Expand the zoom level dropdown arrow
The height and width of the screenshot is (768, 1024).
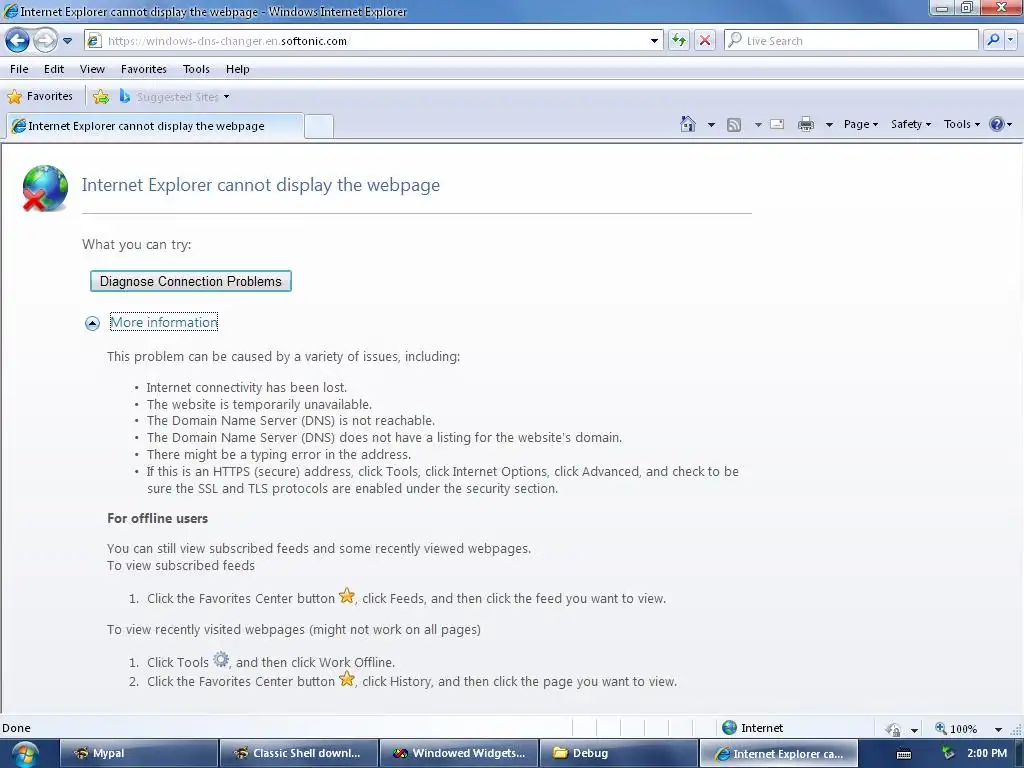point(998,729)
